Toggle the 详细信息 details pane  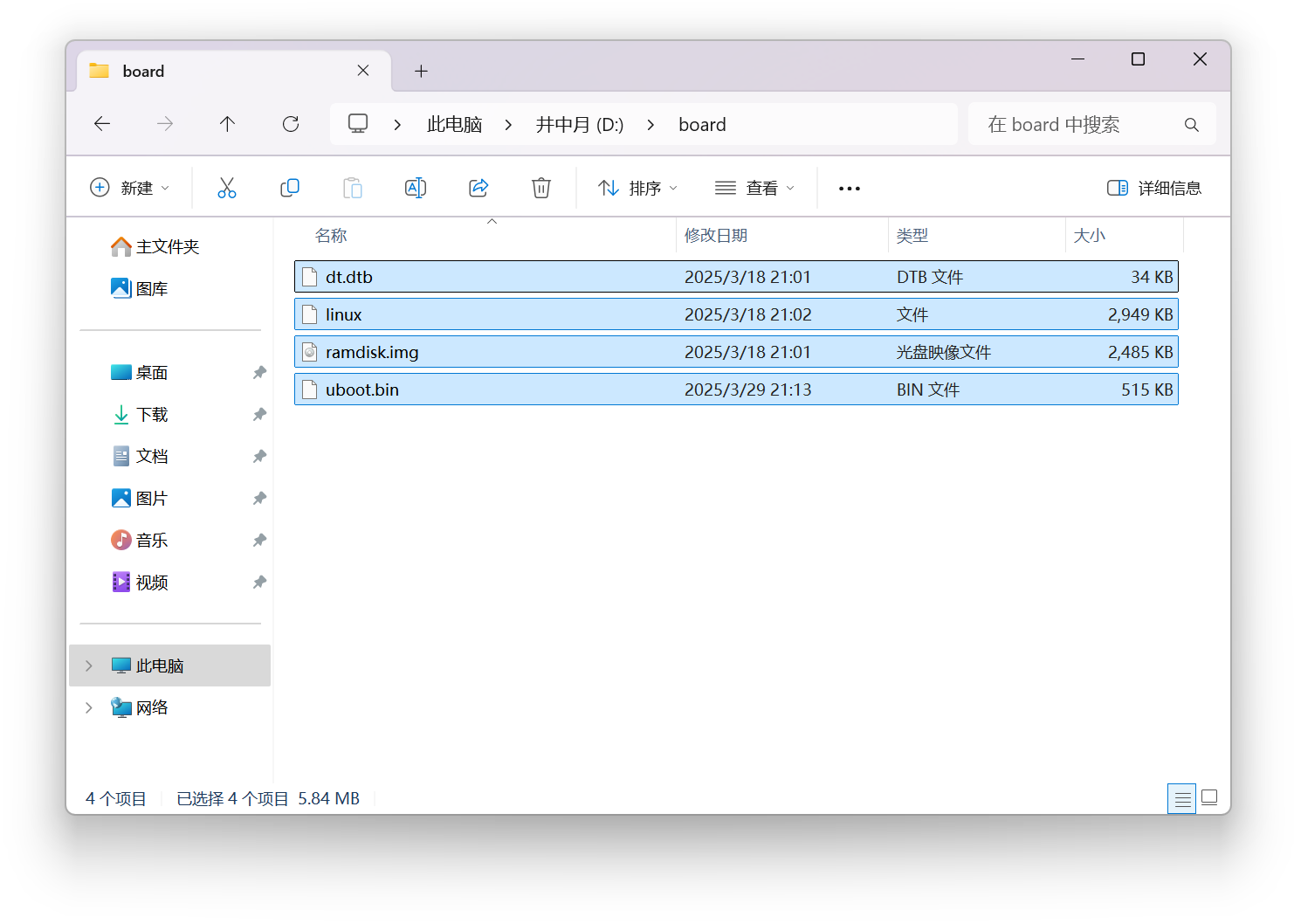click(1153, 187)
